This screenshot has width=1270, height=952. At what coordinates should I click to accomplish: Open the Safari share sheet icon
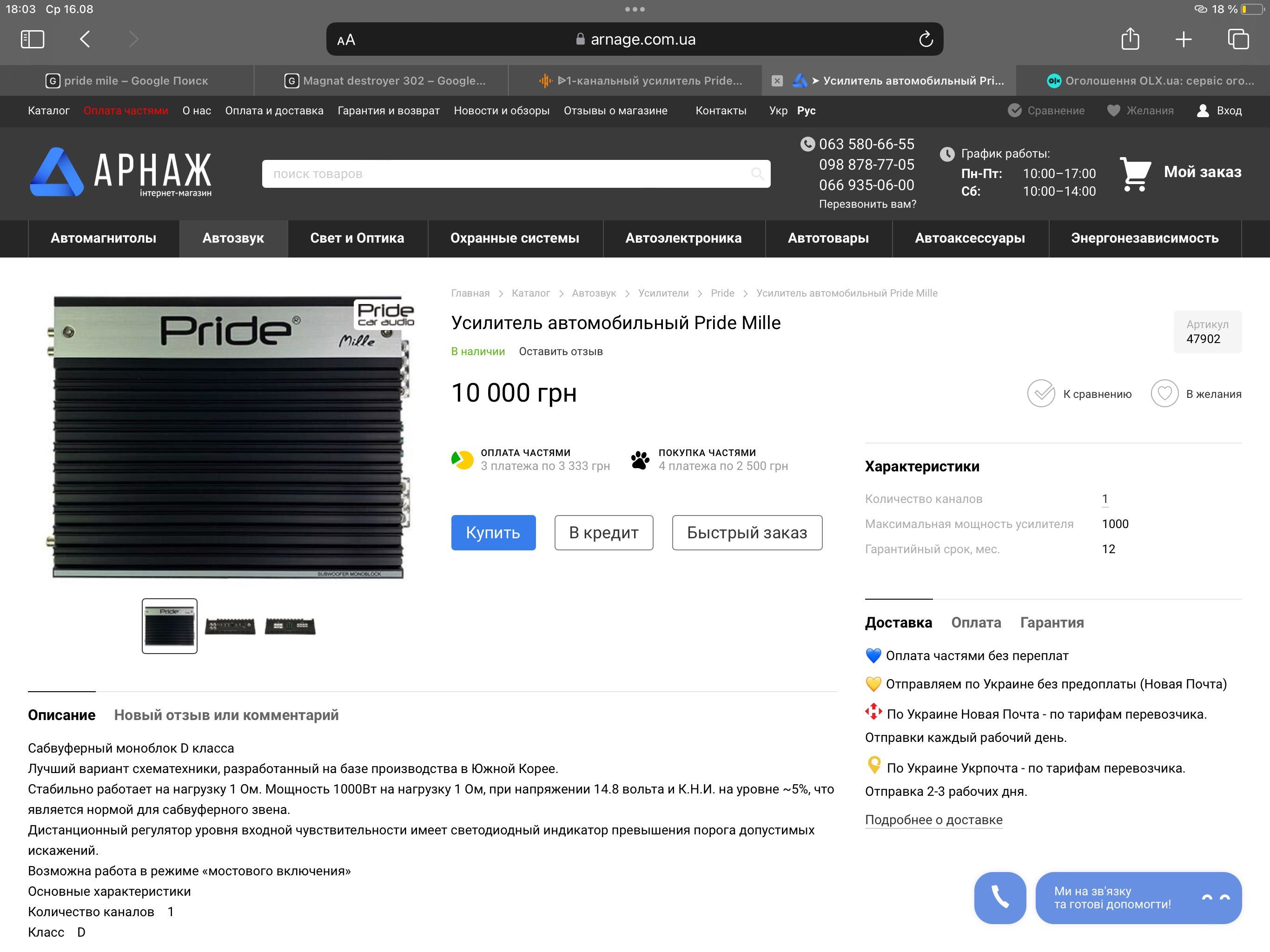click(1130, 39)
